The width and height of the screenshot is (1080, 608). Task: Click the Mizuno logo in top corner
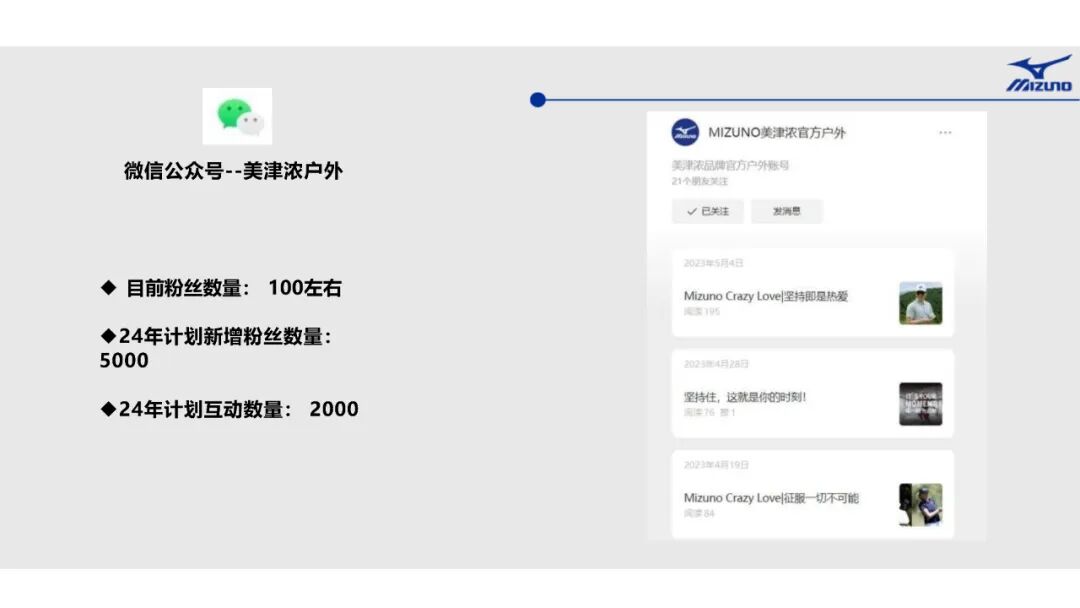[x=1039, y=73]
